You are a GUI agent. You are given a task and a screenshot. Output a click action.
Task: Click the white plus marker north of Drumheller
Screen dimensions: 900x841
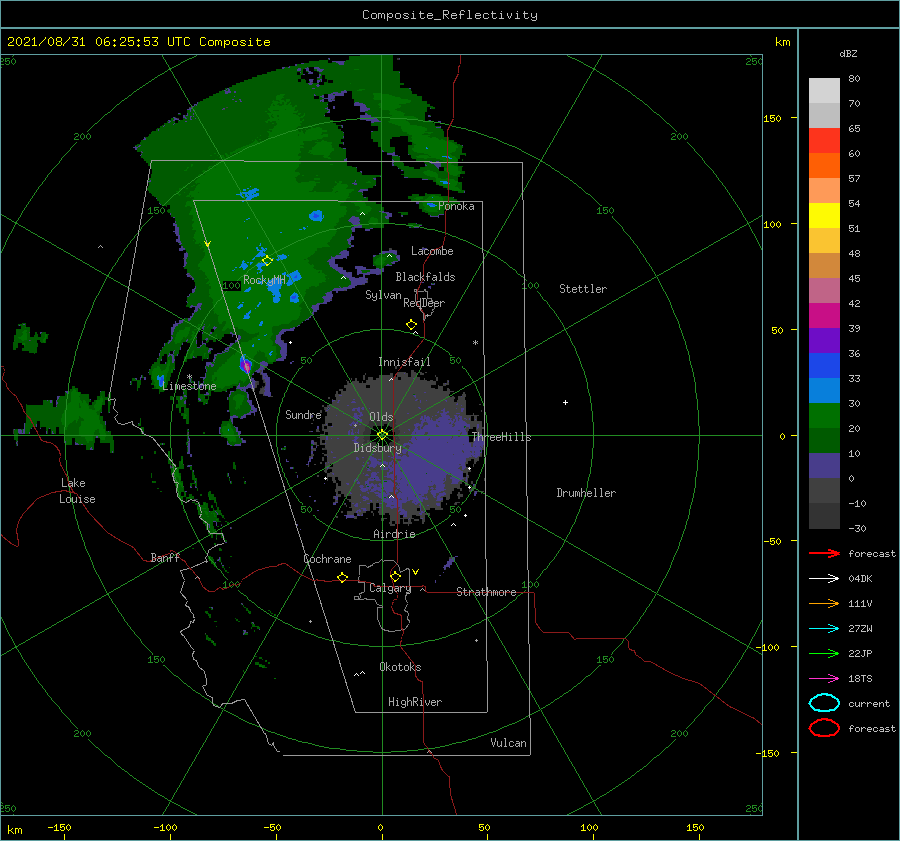click(565, 402)
